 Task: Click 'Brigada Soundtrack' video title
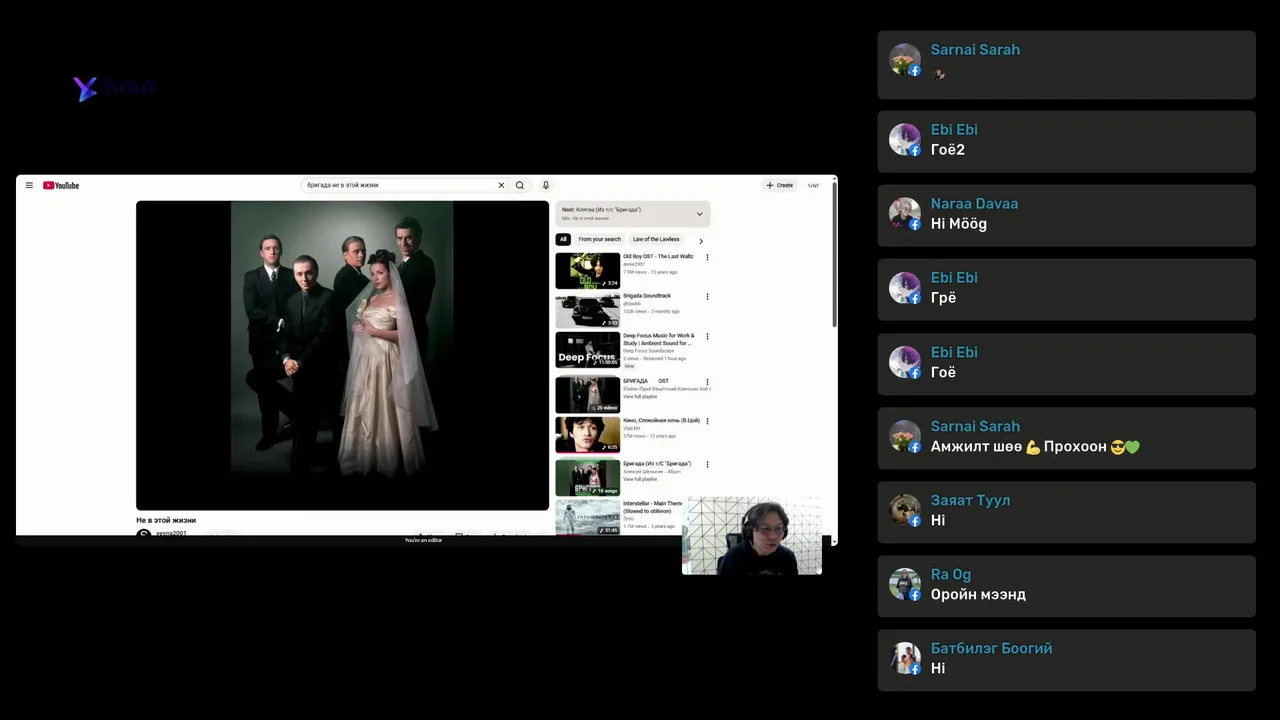tap(647, 296)
